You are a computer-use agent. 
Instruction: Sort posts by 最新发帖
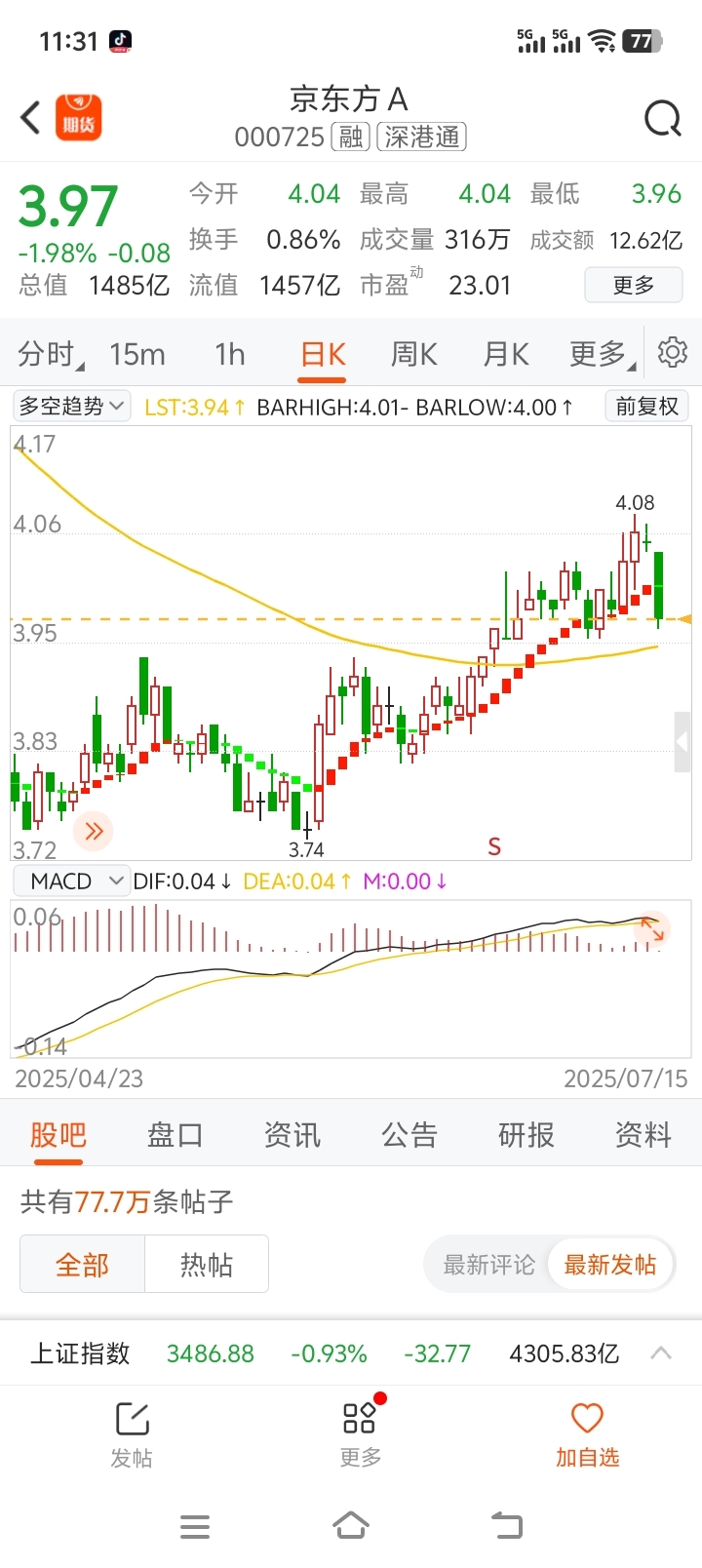[x=610, y=1265]
